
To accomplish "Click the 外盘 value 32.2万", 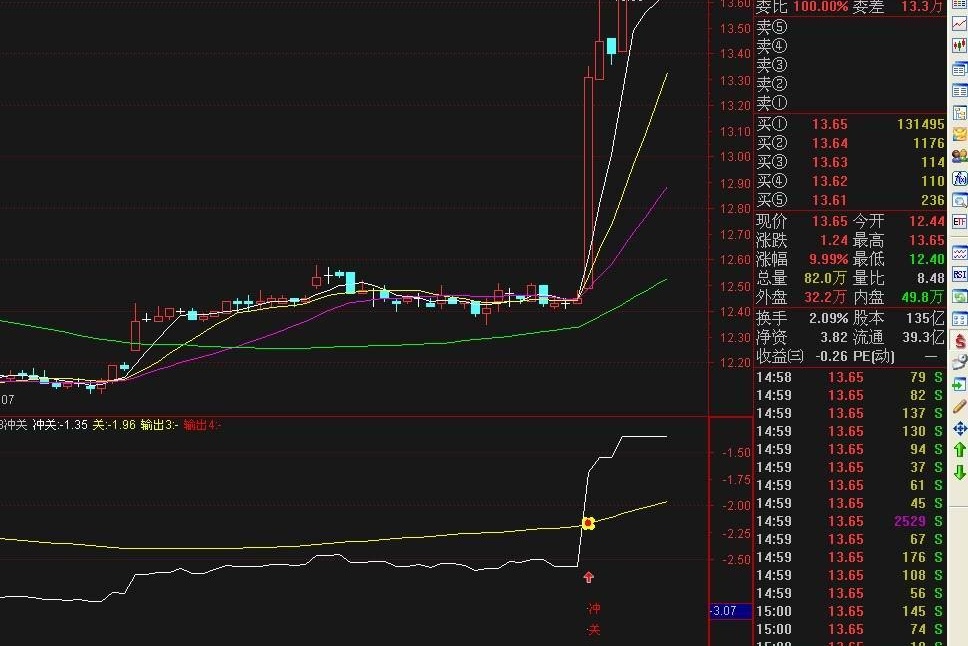I will coord(825,298).
